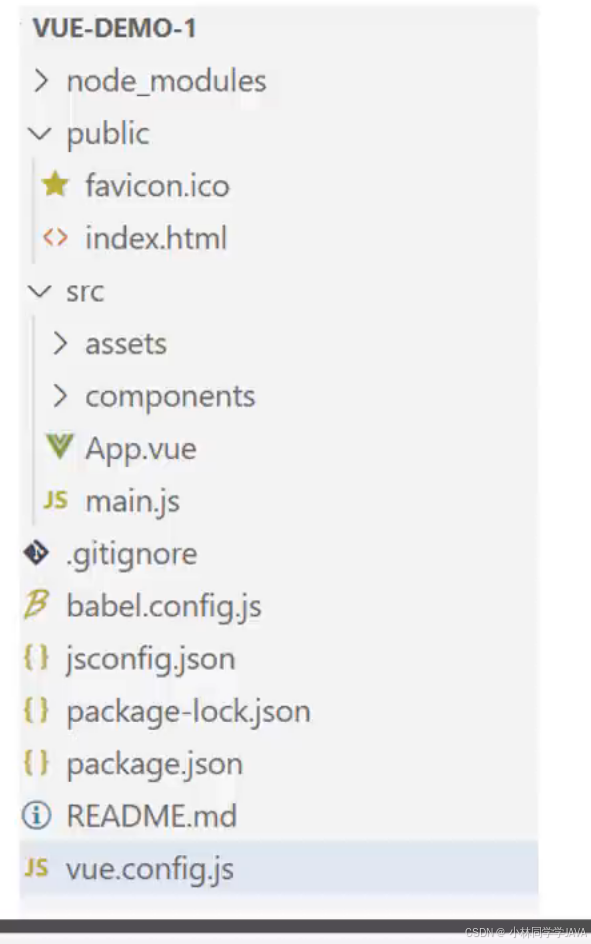Click the Babel icon beside babel.config.js

coord(36,604)
